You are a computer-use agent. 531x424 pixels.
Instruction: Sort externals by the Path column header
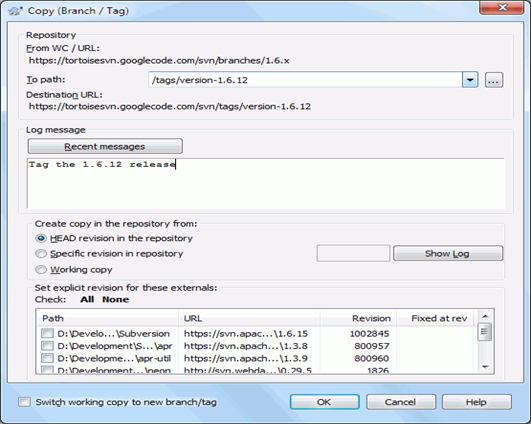(107, 318)
